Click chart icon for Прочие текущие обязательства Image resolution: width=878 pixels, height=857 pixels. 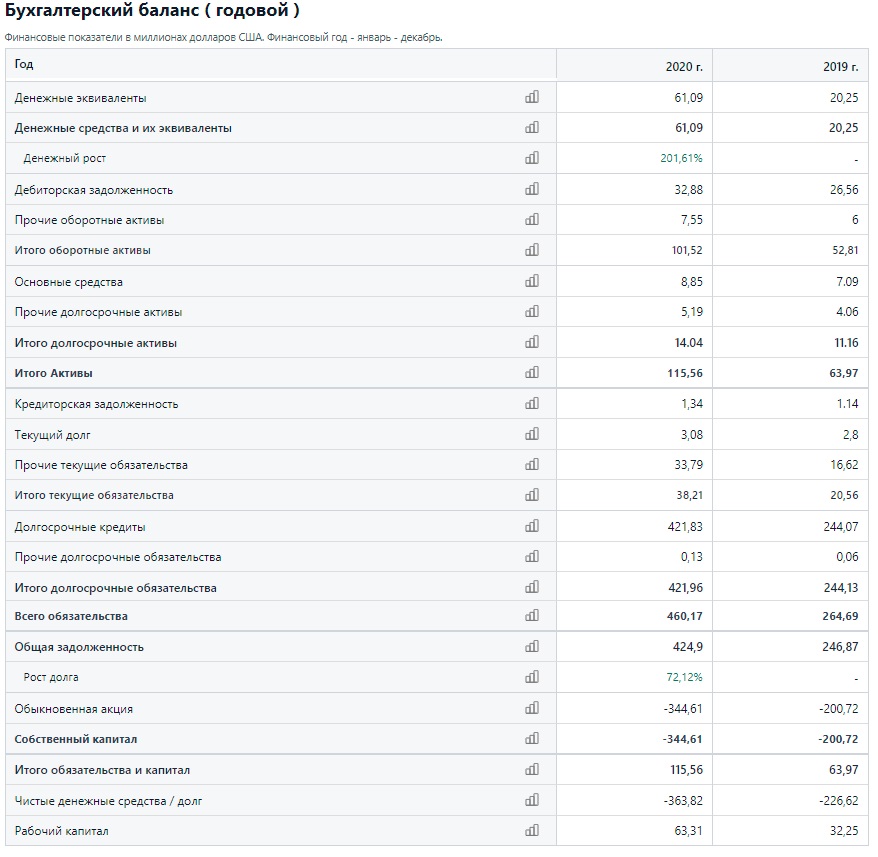click(x=532, y=464)
